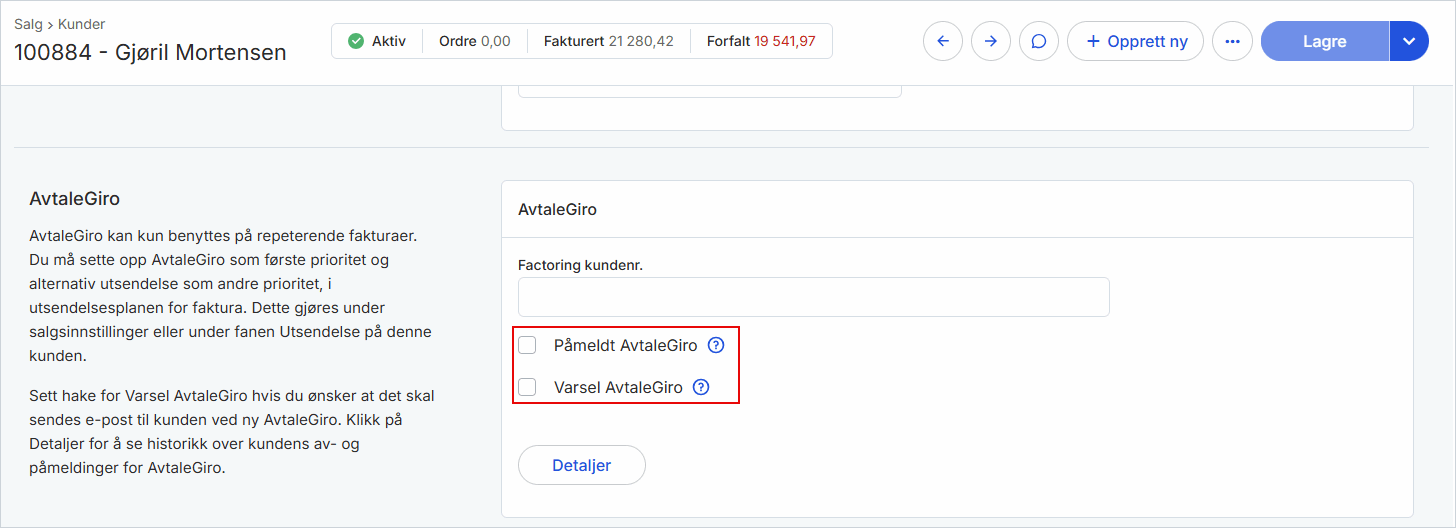
Task: Focus the Factoring kundenr. input field
Action: (813, 297)
